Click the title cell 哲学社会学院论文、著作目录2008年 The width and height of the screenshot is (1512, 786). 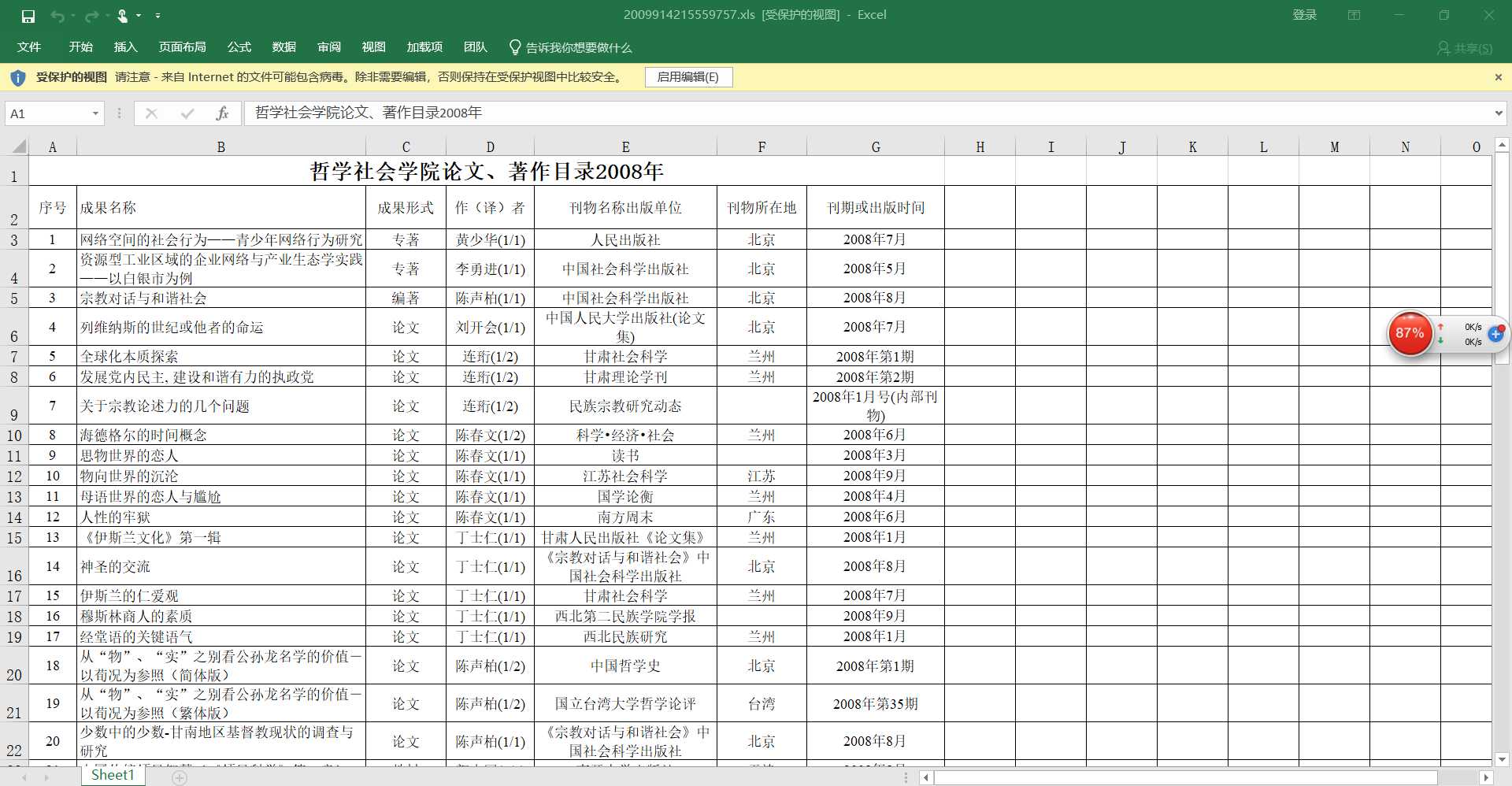[x=487, y=171]
